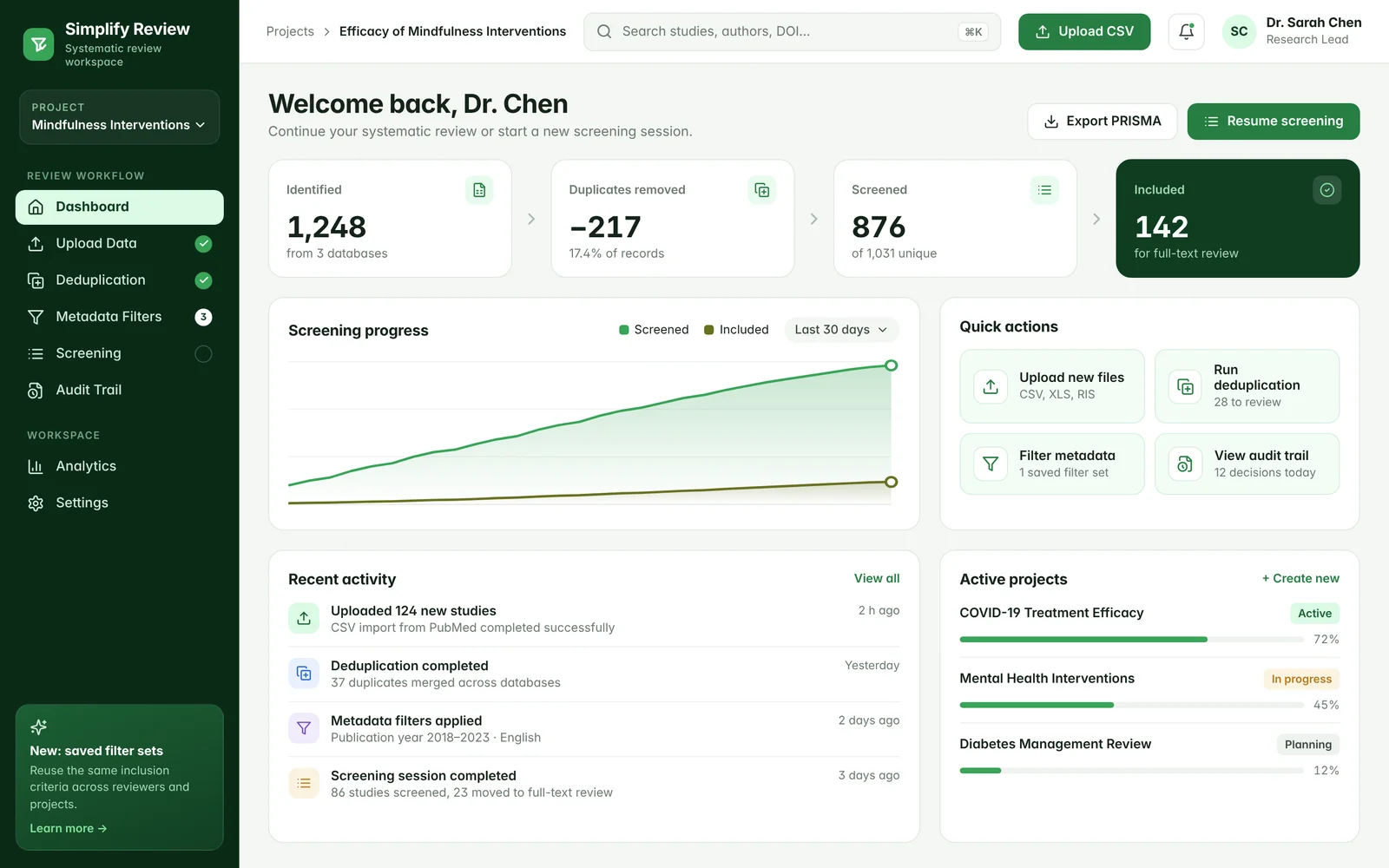Click View all in Recent activity
The image size is (1389, 868).
click(877, 579)
